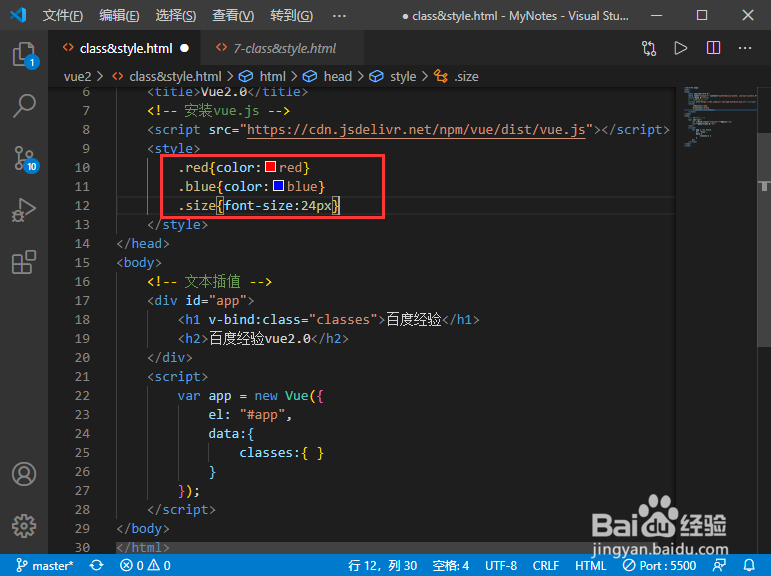Select language mode HTML
Screen dimensions: 771x576
pyautogui.click(x=591, y=566)
